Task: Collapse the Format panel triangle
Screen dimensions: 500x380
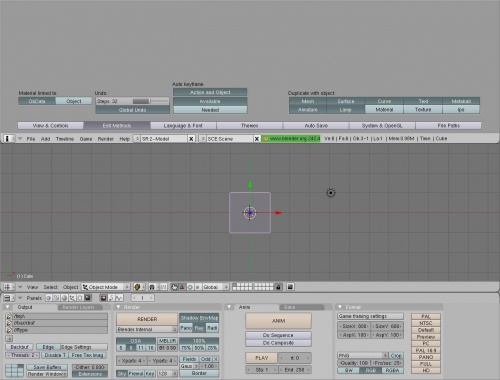Action: tap(340, 307)
